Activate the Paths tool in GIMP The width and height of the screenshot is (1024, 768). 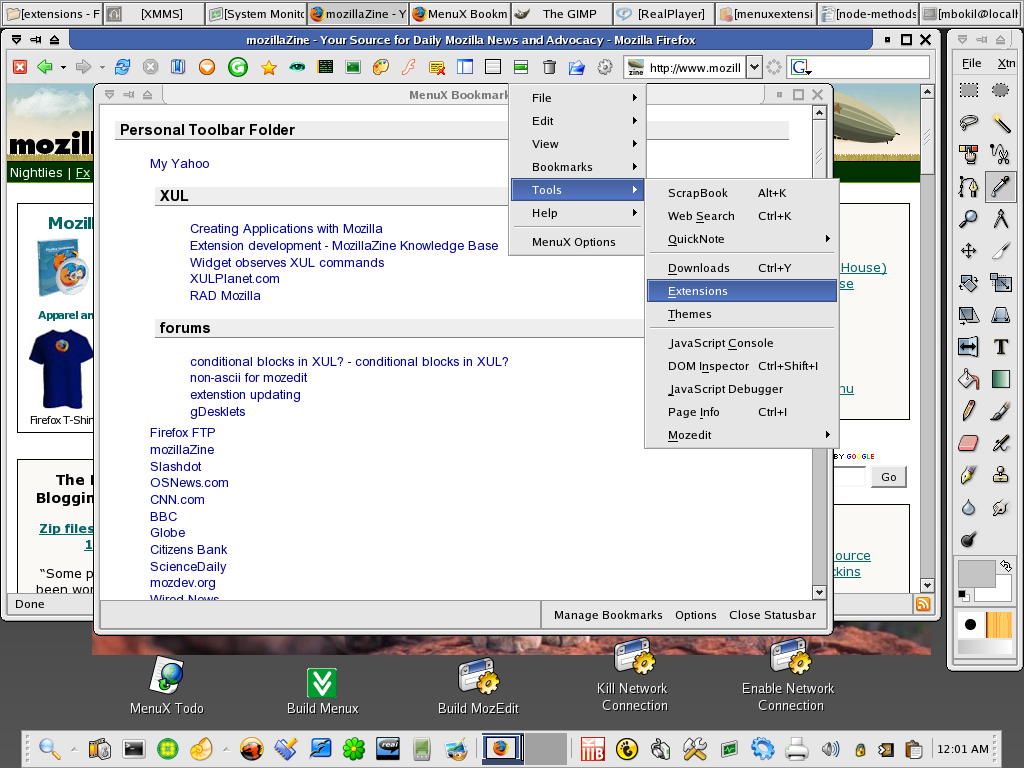968,186
